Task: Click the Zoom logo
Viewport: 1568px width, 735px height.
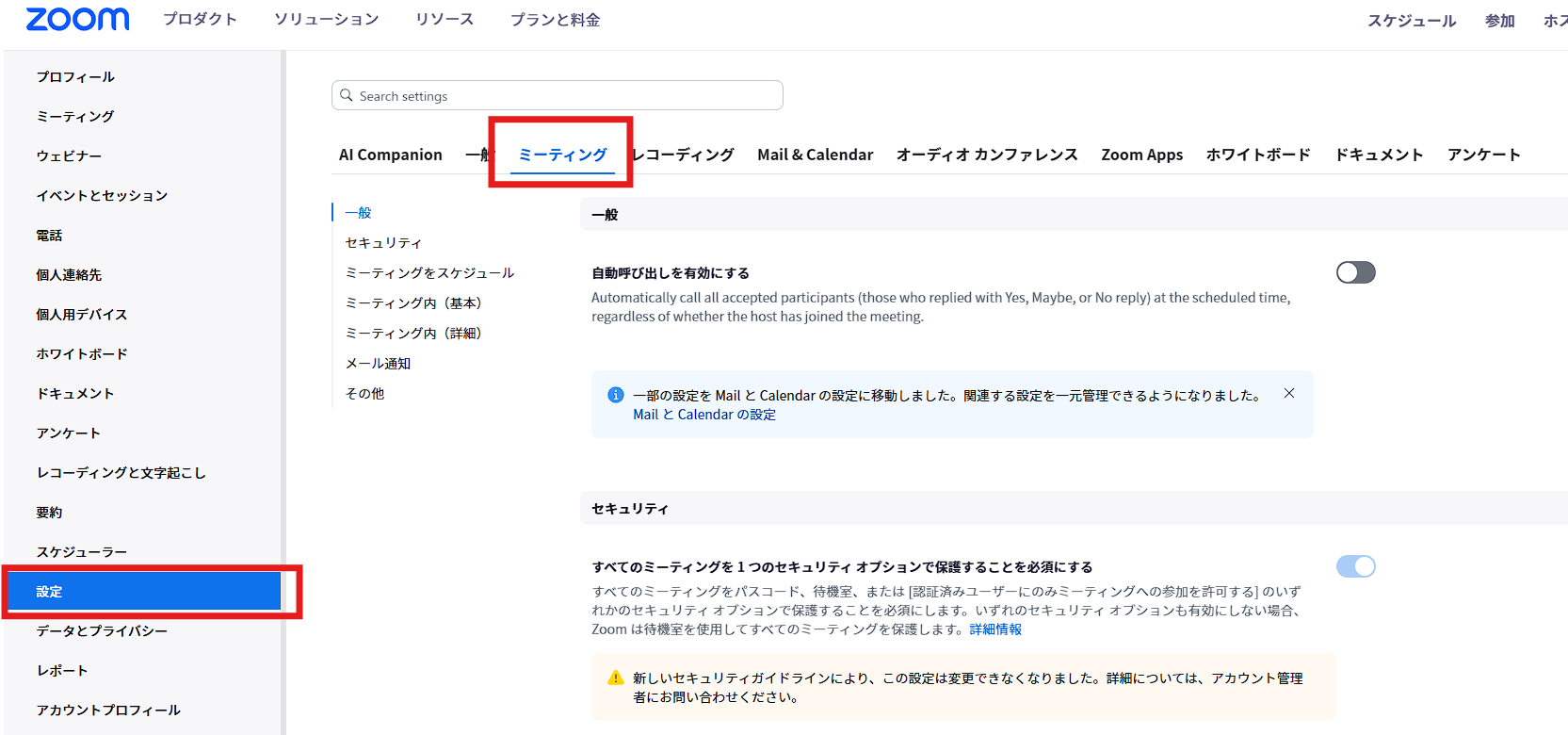Action: 77,19
